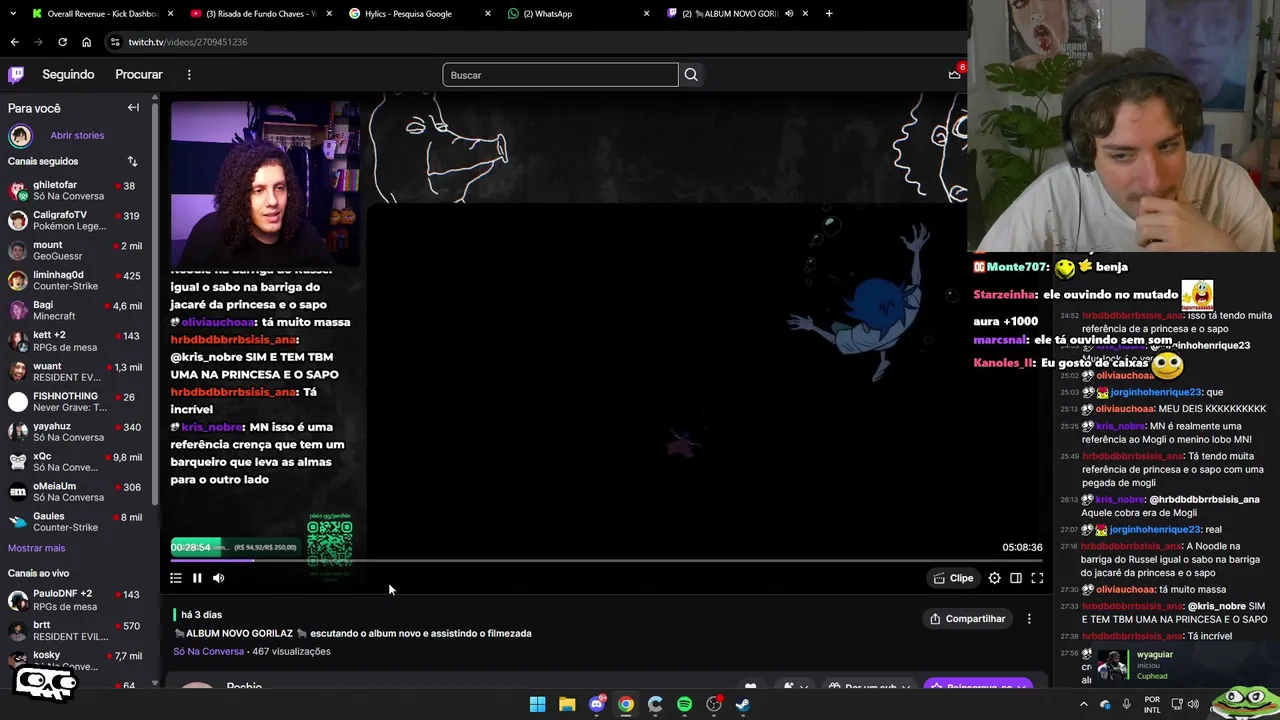Viewport: 1280px width, 720px height.
Task: Open Bagi Minecraft channel
Action: coord(76,311)
